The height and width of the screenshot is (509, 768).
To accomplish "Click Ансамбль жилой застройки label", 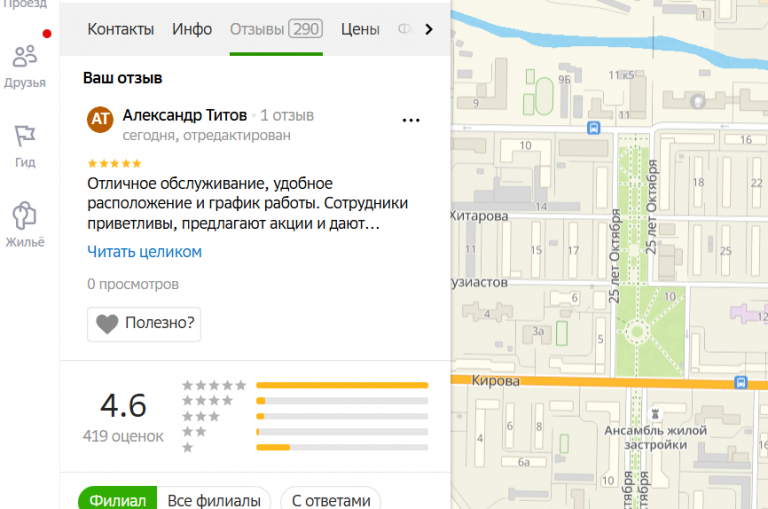I will coord(655,437).
